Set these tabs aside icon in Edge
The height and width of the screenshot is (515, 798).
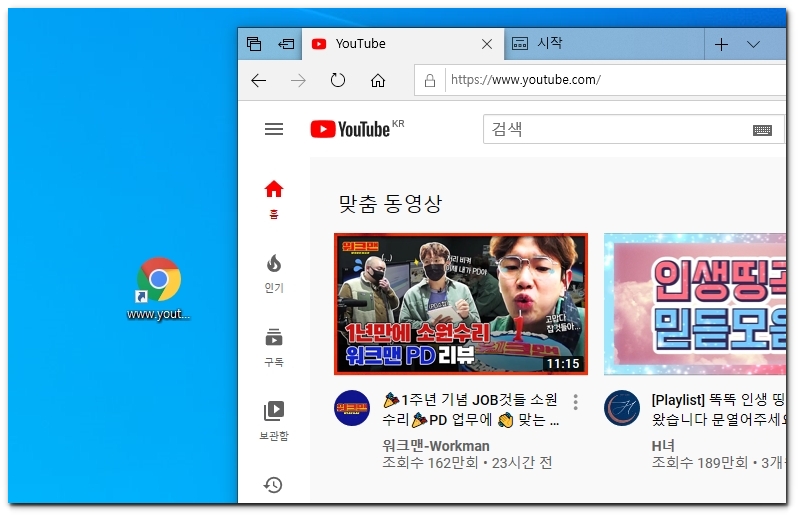coord(286,44)
